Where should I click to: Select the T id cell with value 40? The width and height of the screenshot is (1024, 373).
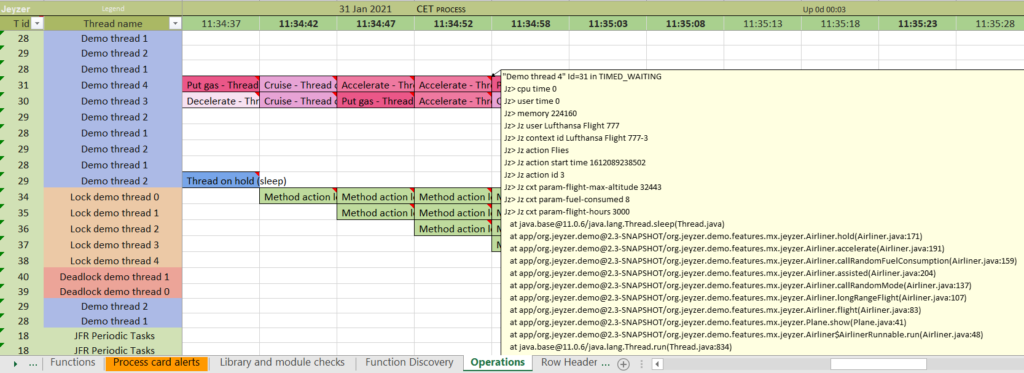22,276
